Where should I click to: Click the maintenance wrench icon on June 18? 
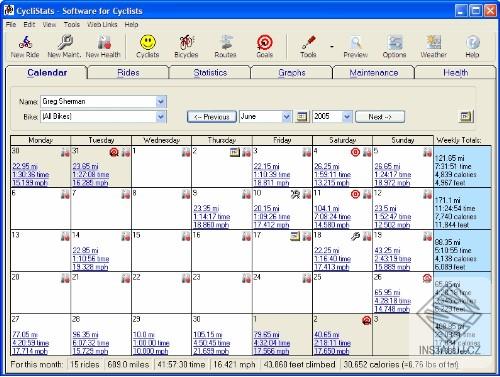(355, 236)
